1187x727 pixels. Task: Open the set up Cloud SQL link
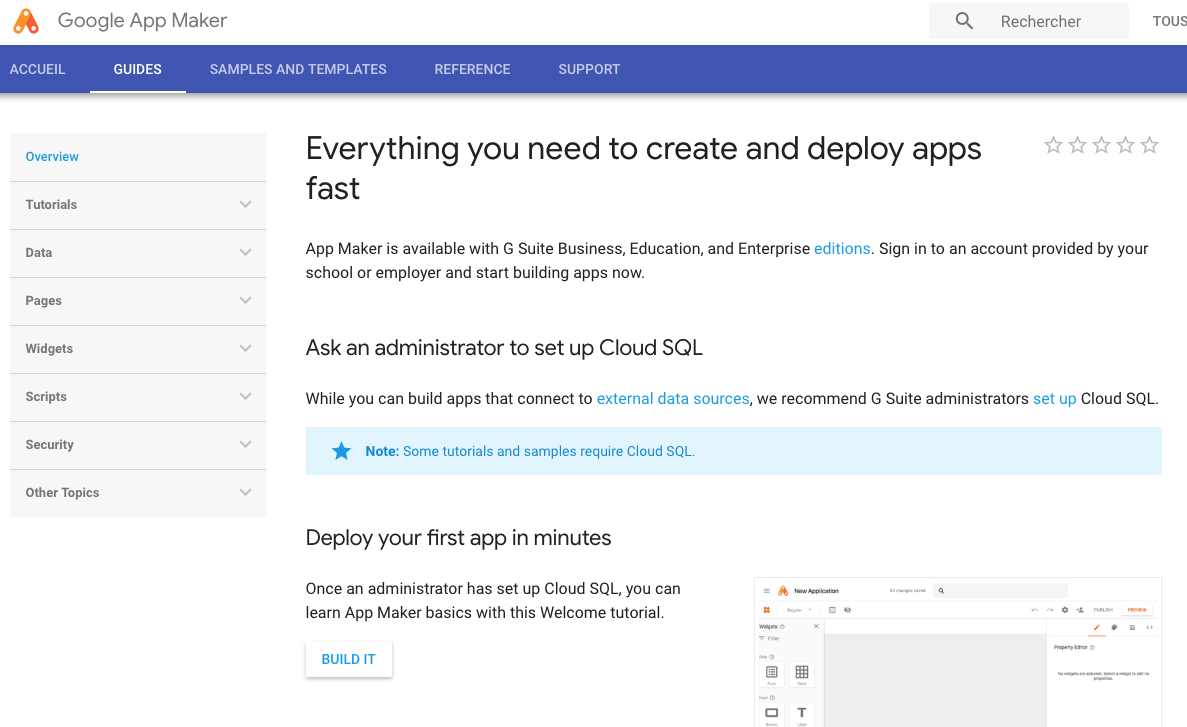click(1055, 398)
